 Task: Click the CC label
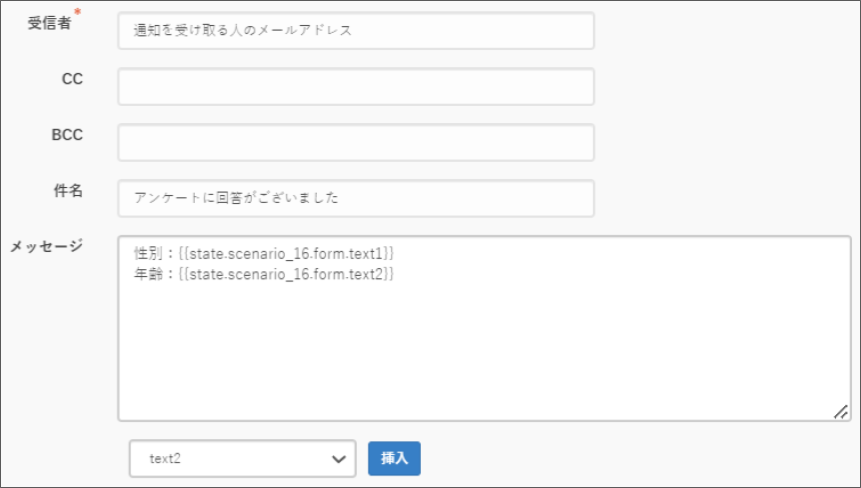72,80
